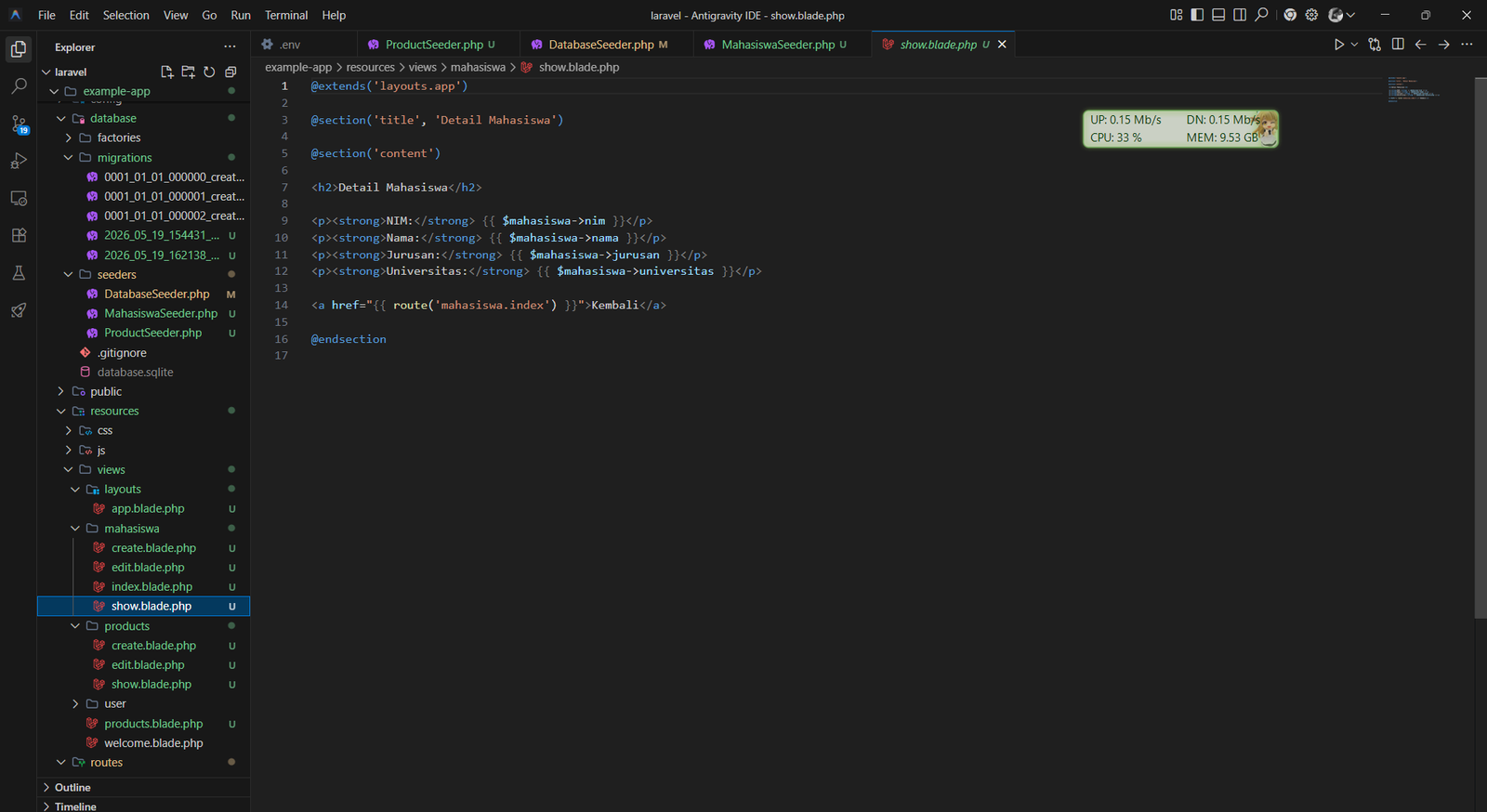Click the network speed monitor widget
1487x812 pixels.
pyautogui.click(x=1180, y=128)
